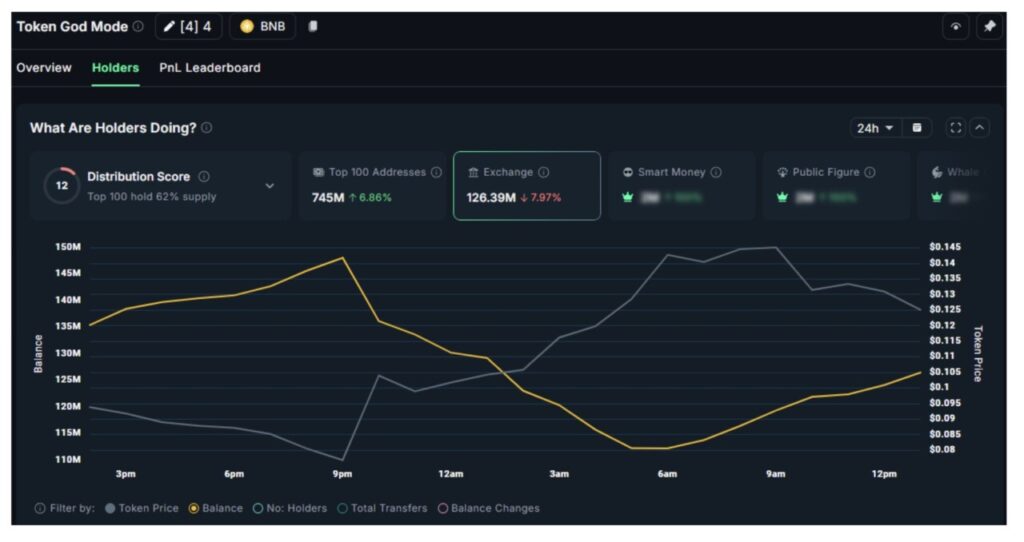Click info icon beside Distribution Score

point(204,176)
